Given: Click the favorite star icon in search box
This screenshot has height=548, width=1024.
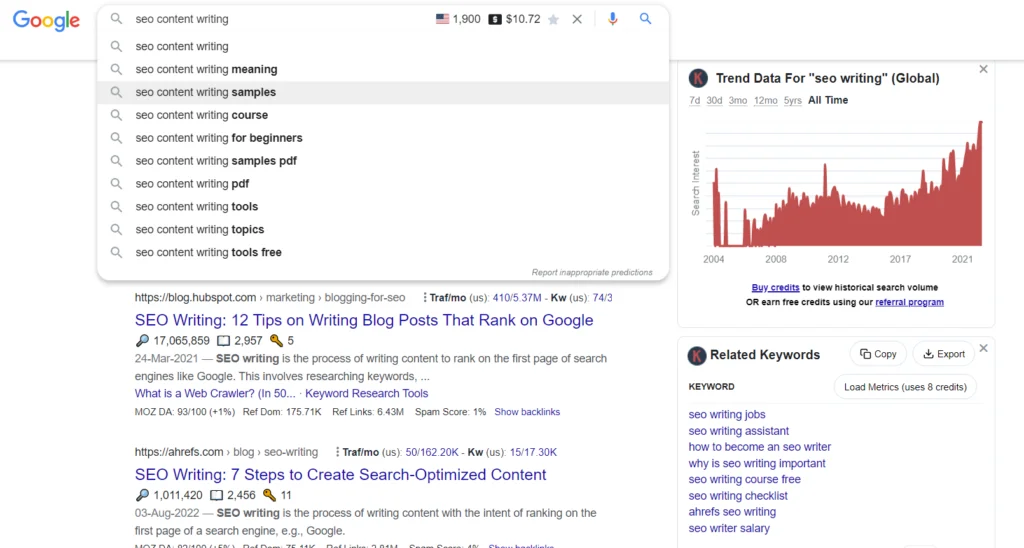Looking at the screenshot, I should pos(553,20).
